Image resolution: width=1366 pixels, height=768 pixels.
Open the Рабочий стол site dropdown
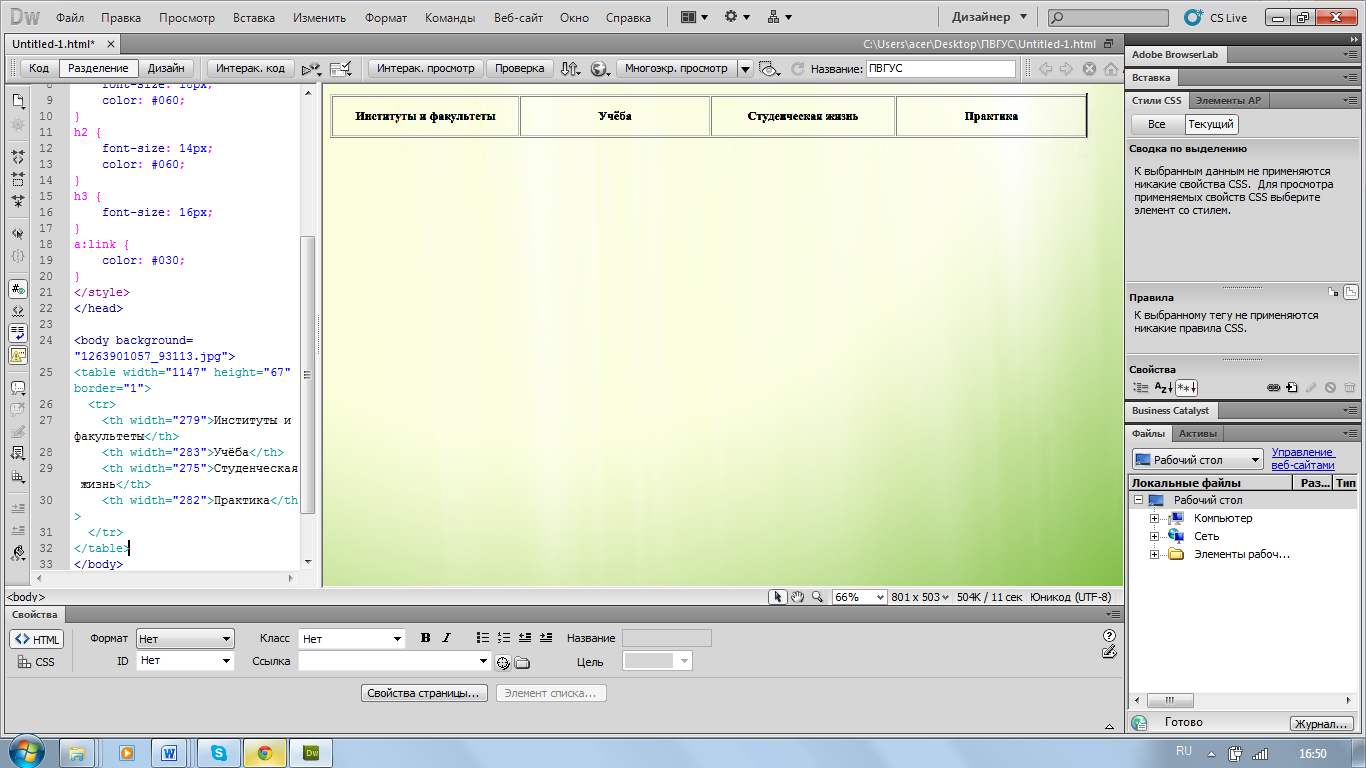point(1198,460)
